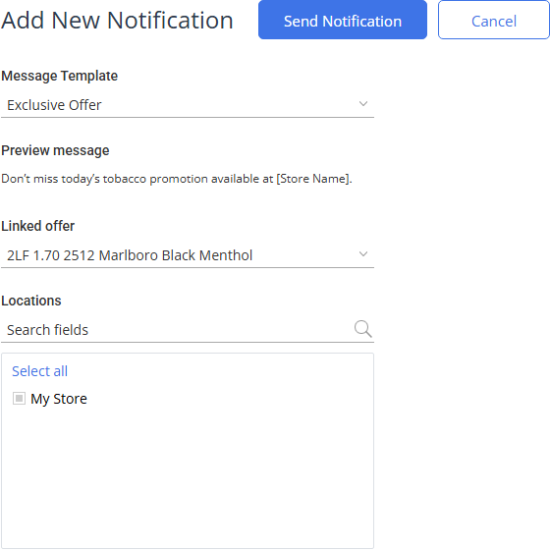
Task: Send the notification with the blue button
Action: click(342, 20)
